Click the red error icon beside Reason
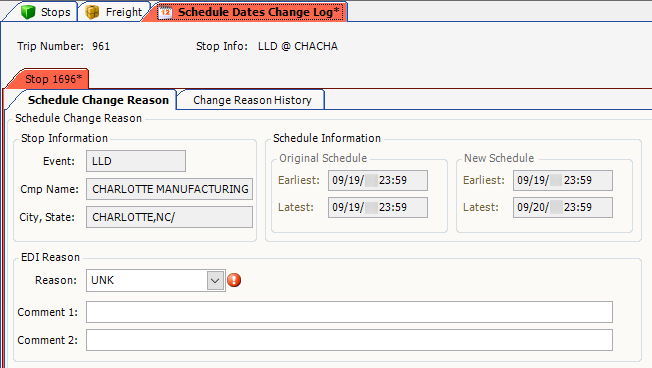The image size is (652, 368). [x=234, y=280]
